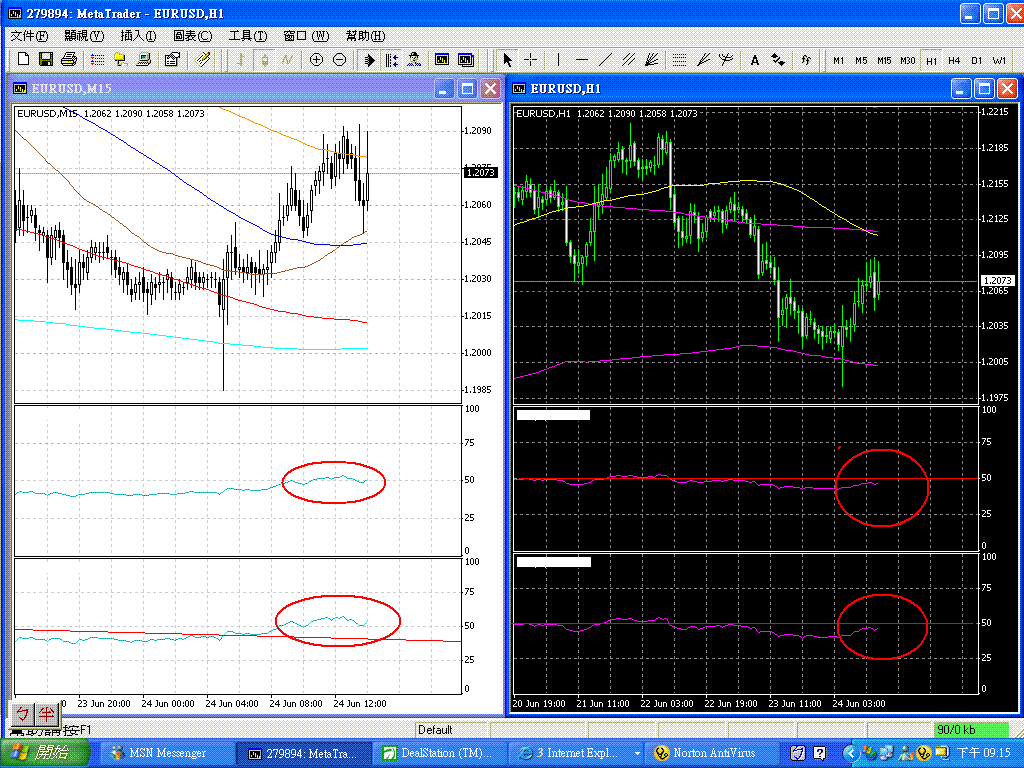
Task: Toggle chart auto scroll
Action: (369, 59)
